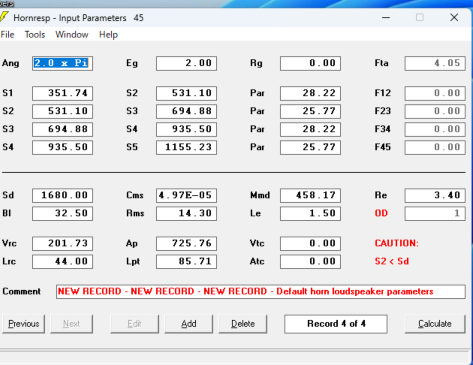
Task: Click the Lpt field with 85.71
Action: pyautogui.click(x=186, y=261)
